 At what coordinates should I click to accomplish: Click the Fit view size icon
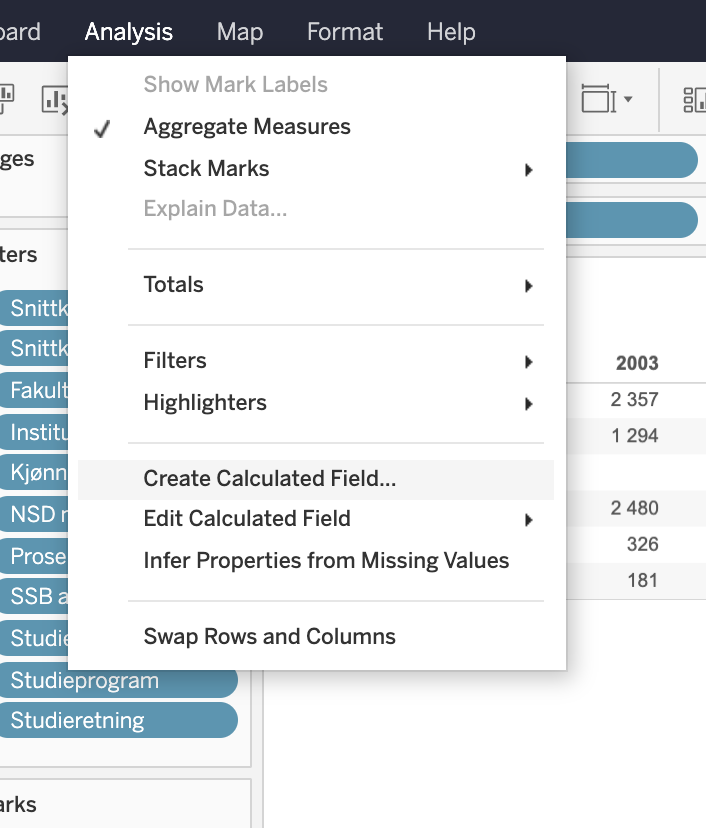coord(596,98)
